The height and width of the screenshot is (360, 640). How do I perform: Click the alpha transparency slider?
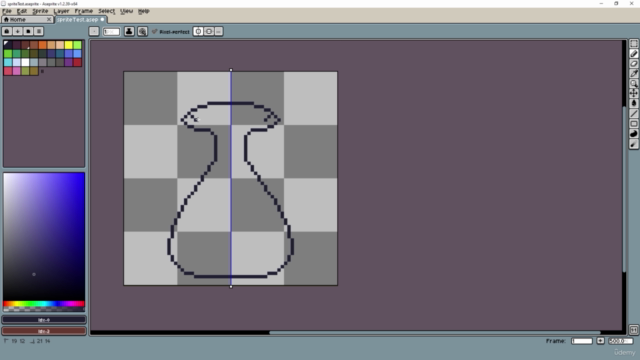coord(44,309)
